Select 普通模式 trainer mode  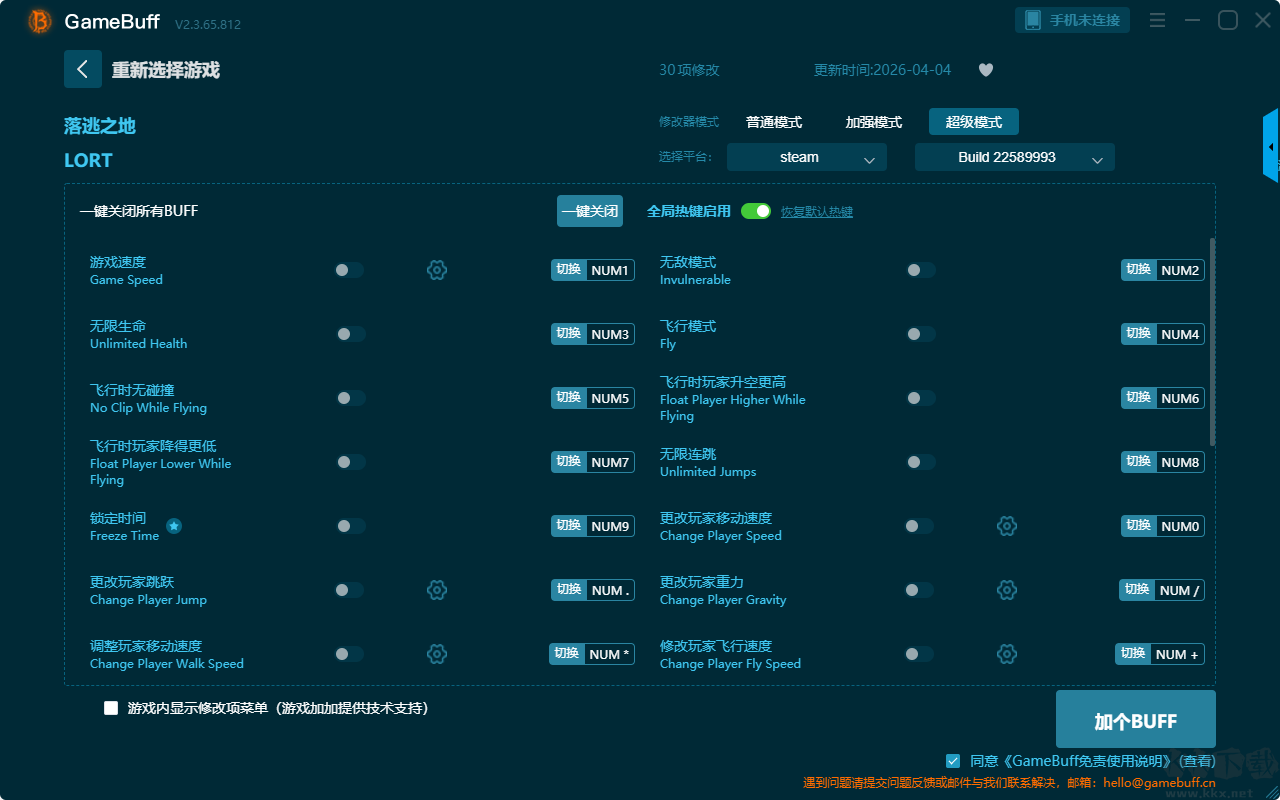774,122
